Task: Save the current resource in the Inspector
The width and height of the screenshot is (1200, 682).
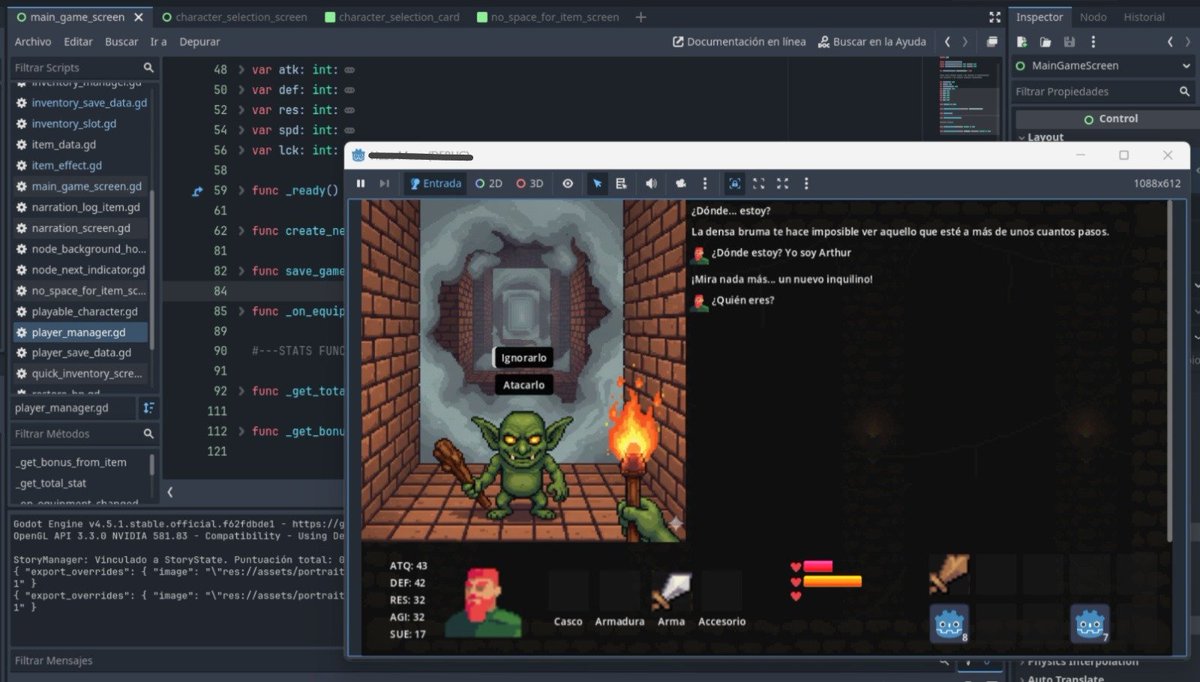Action: point(1068,42)
